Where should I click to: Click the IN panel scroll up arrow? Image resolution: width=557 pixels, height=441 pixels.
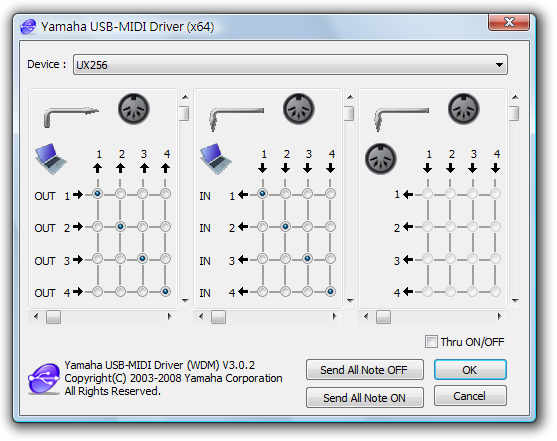(x=350, y=97)
